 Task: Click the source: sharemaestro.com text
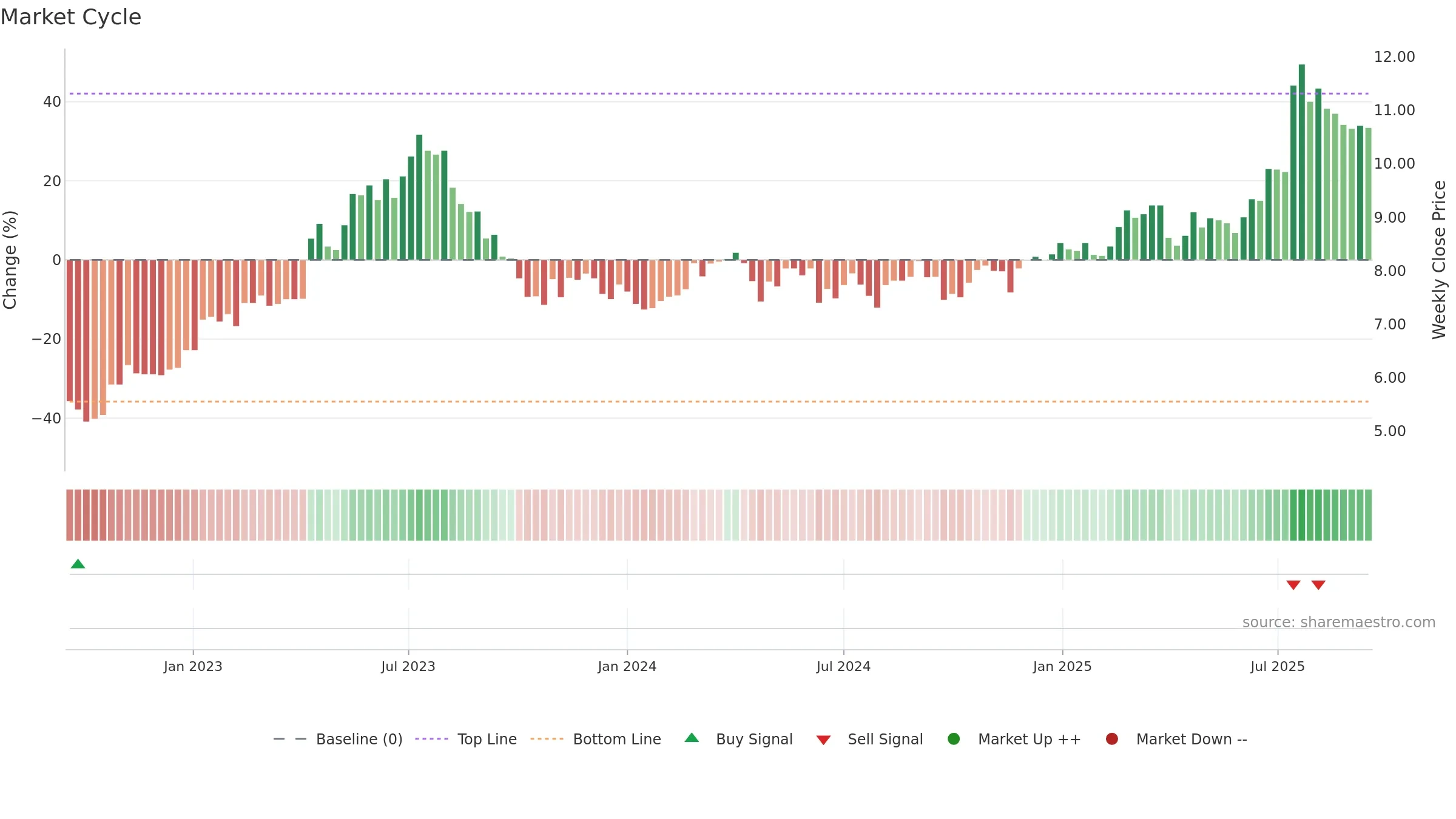point(1339,622)
